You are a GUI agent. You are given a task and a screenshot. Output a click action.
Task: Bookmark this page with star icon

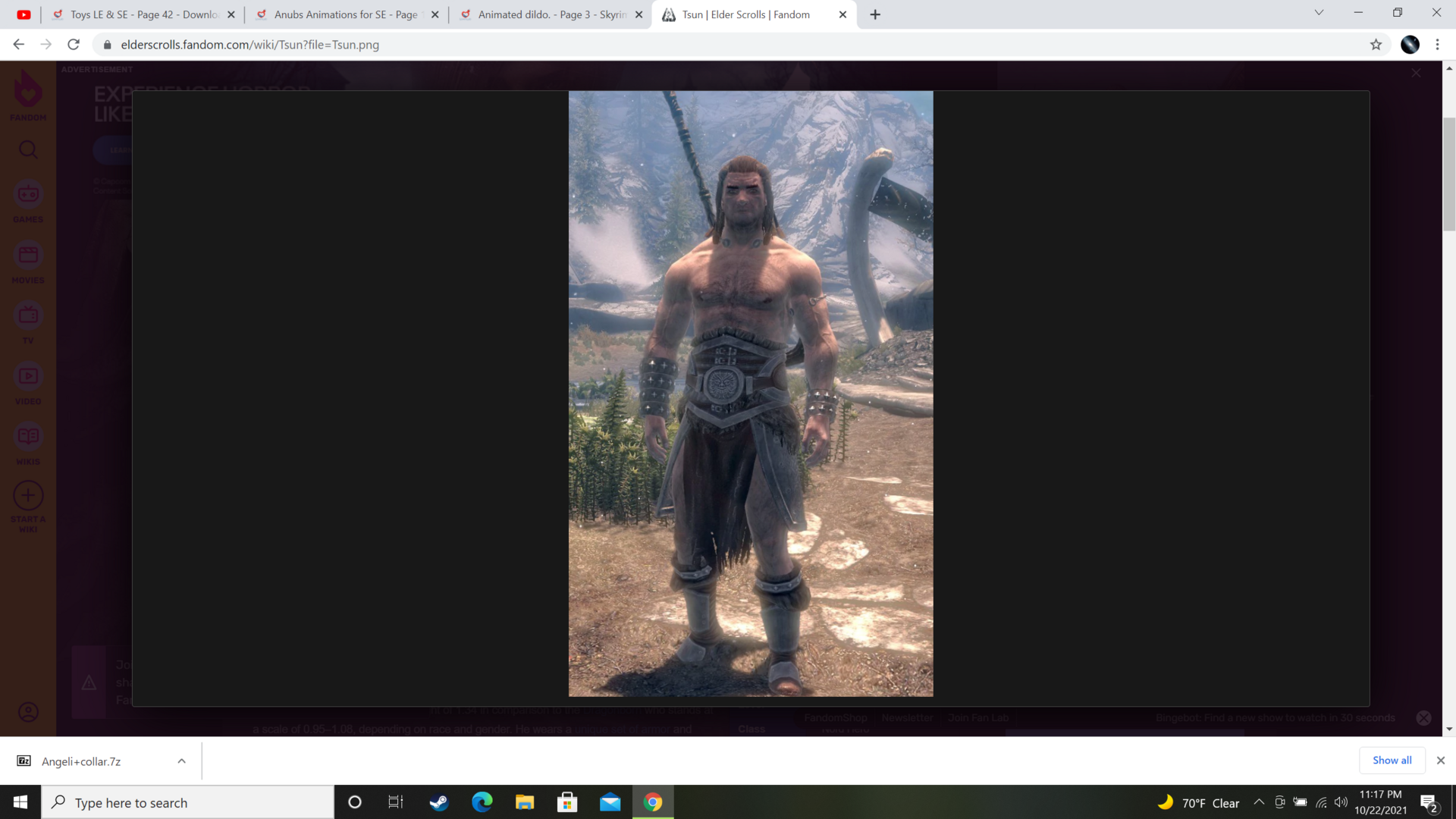click(x=1376, y=45)
